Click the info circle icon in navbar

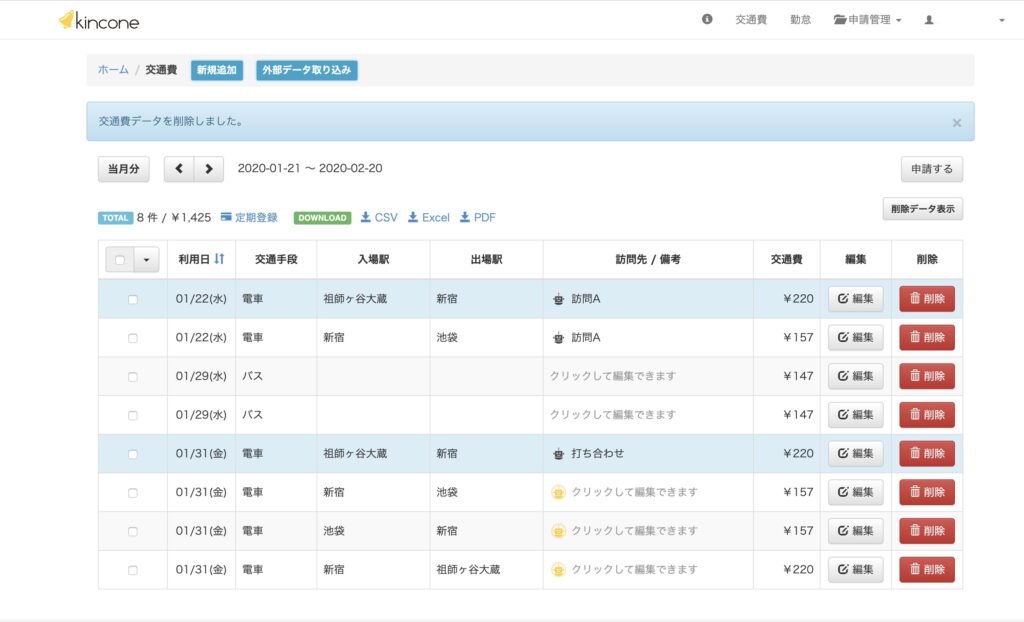pyautogui.click(x=707, y=20)
